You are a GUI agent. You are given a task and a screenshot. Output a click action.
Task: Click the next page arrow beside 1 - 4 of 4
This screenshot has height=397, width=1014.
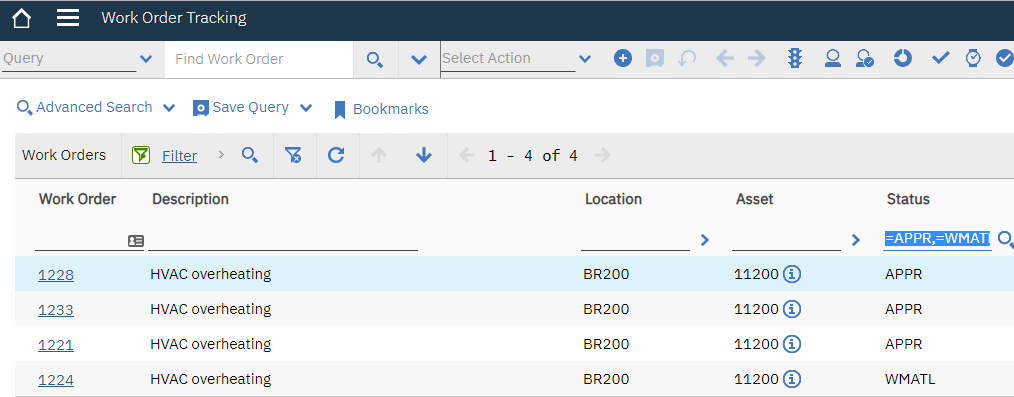tap(602, 155)
